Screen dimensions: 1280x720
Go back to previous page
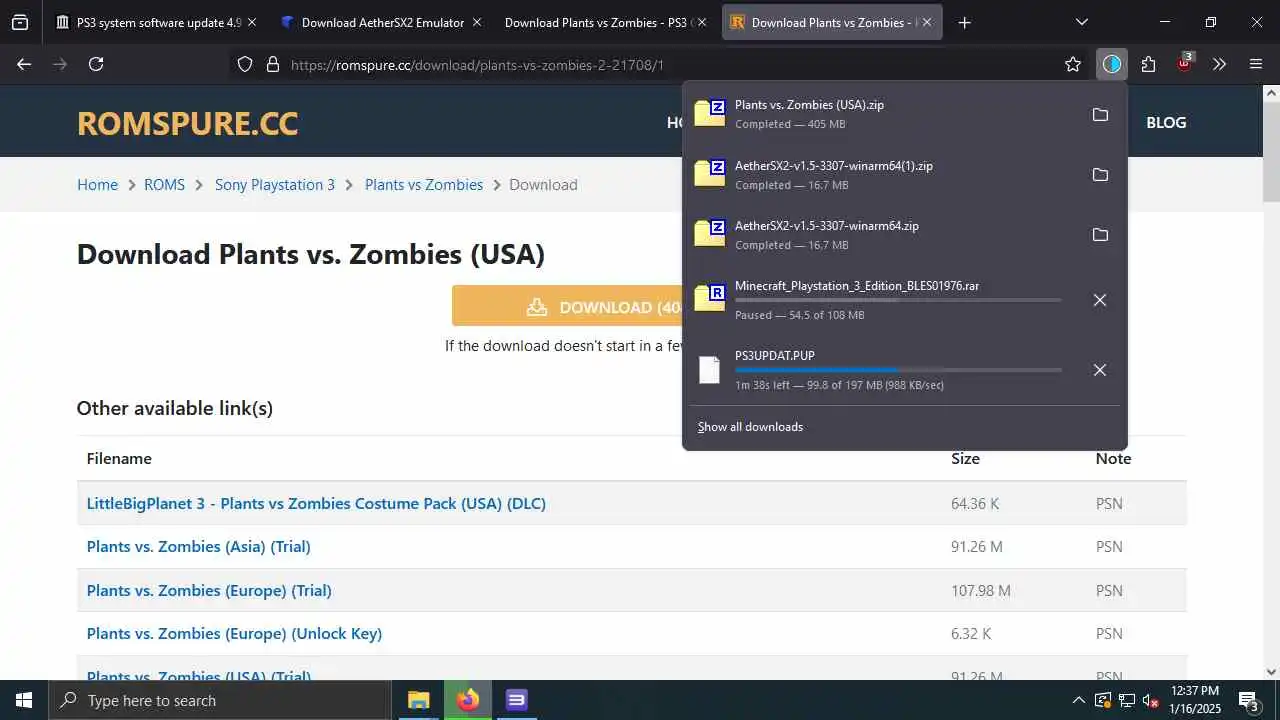[x=24, y=64]
